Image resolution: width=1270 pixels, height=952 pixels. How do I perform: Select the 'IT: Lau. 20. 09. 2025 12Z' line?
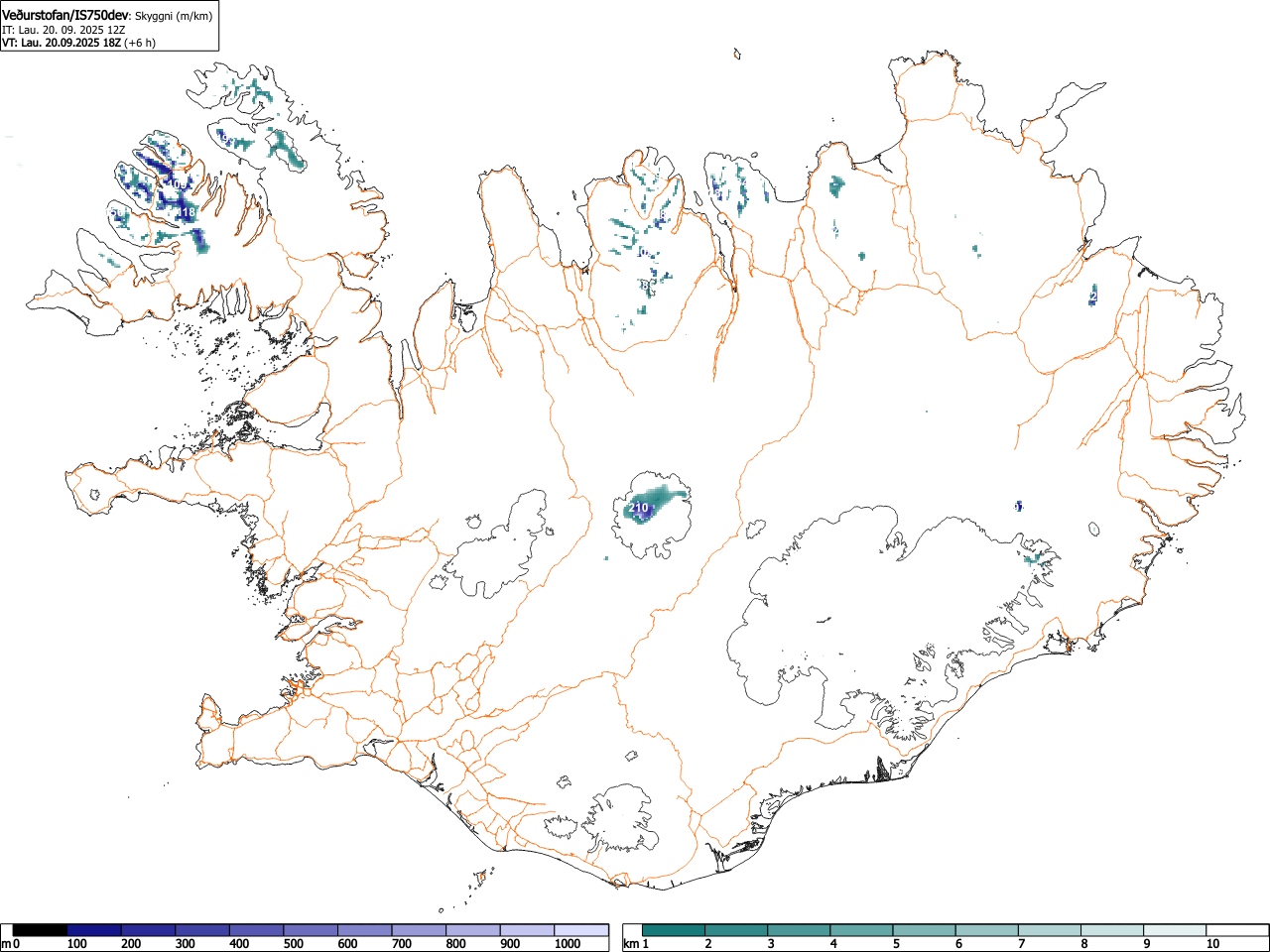[x=63, y=30]
